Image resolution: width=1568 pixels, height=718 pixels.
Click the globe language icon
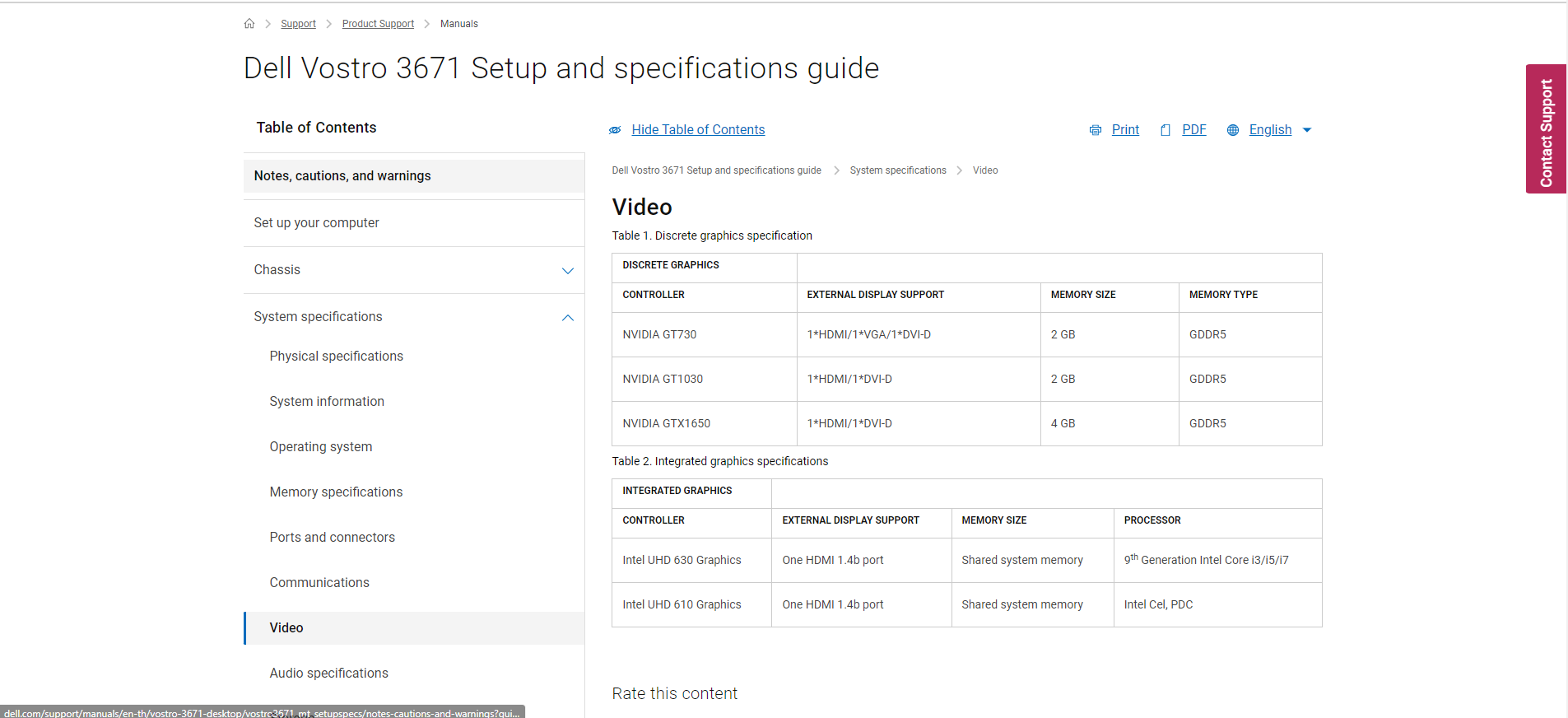(x=1233, y=130)
